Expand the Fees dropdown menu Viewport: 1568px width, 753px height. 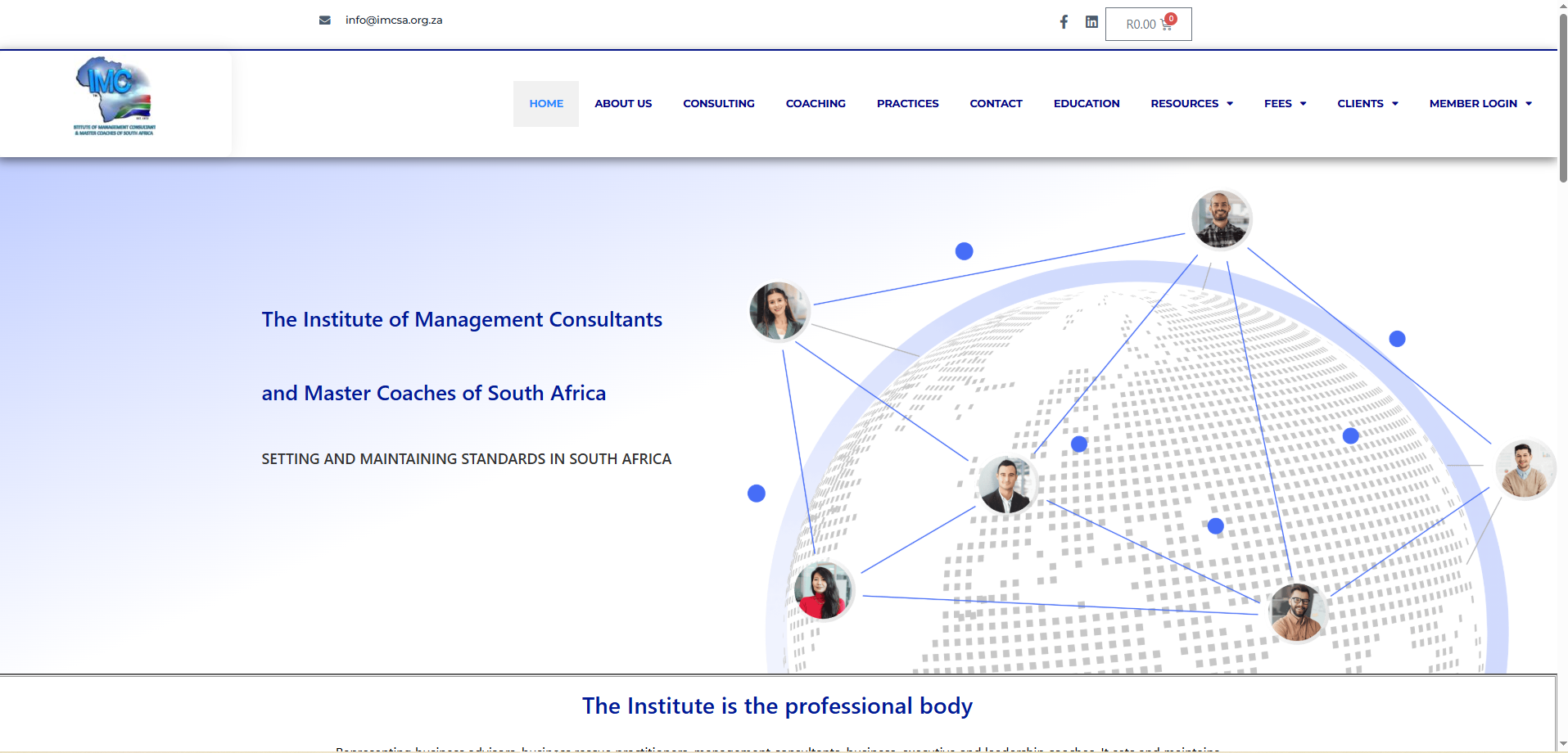1285,104
